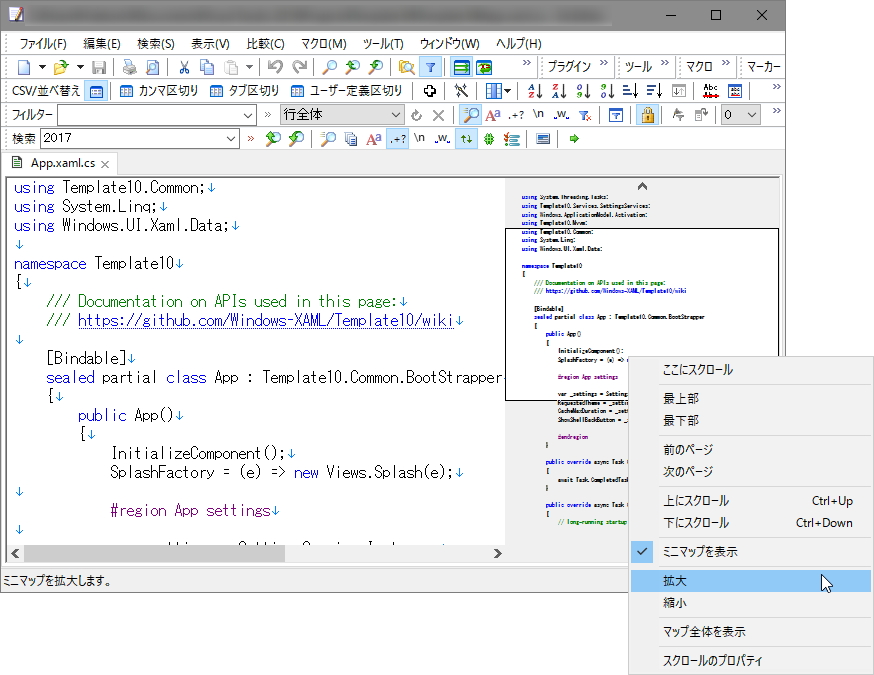The image size is (874, 675).
Task: Click the カンマ区切り button
Action: 159,91
